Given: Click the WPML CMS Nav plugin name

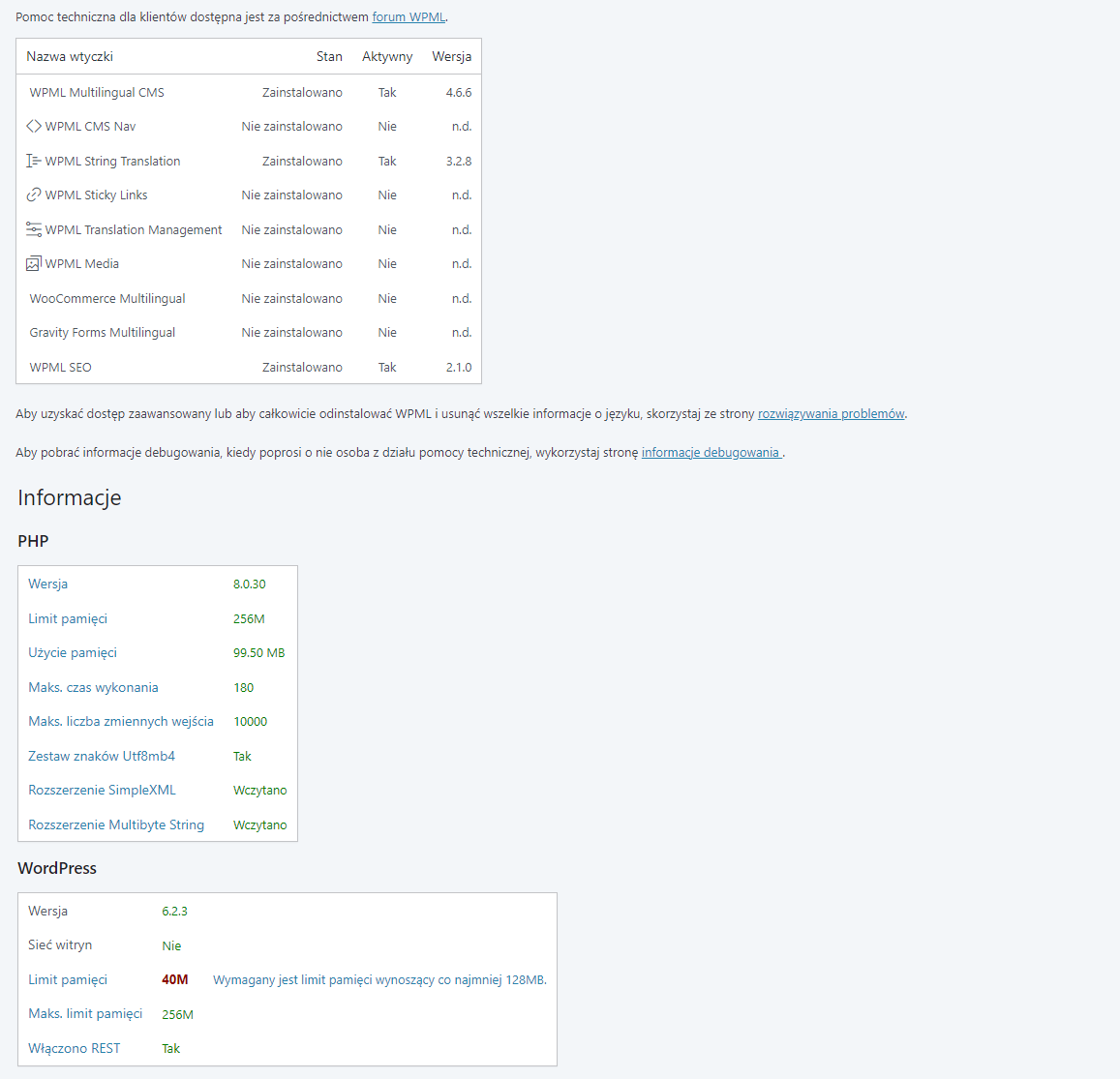Looking at the screenshot, I should [x=90, y=127].
